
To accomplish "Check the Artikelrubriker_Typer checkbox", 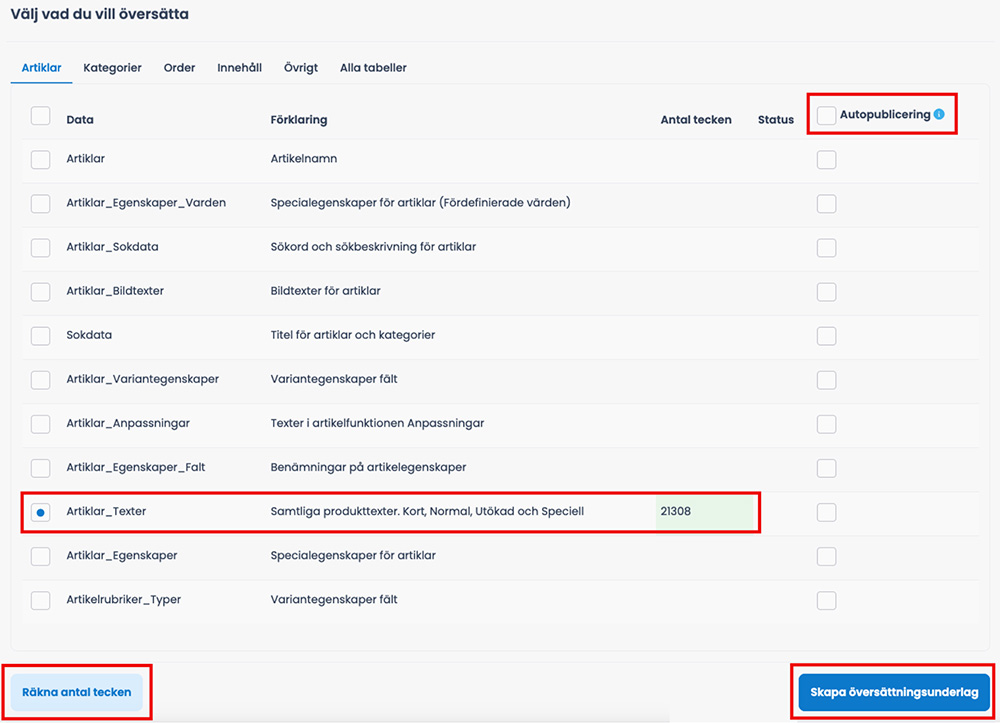I will point(41,600).
